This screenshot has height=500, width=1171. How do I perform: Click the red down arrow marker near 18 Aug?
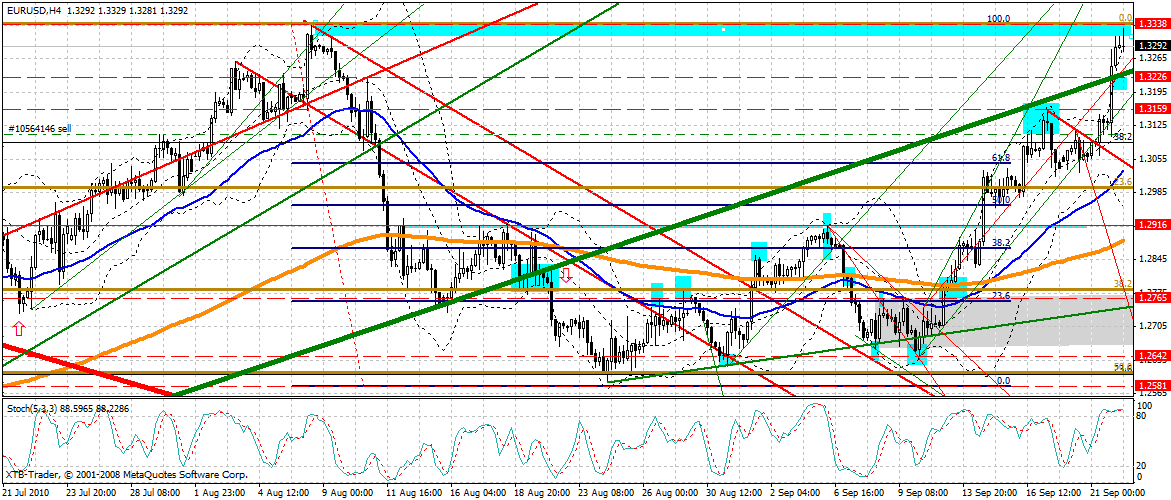click(566, 275)
